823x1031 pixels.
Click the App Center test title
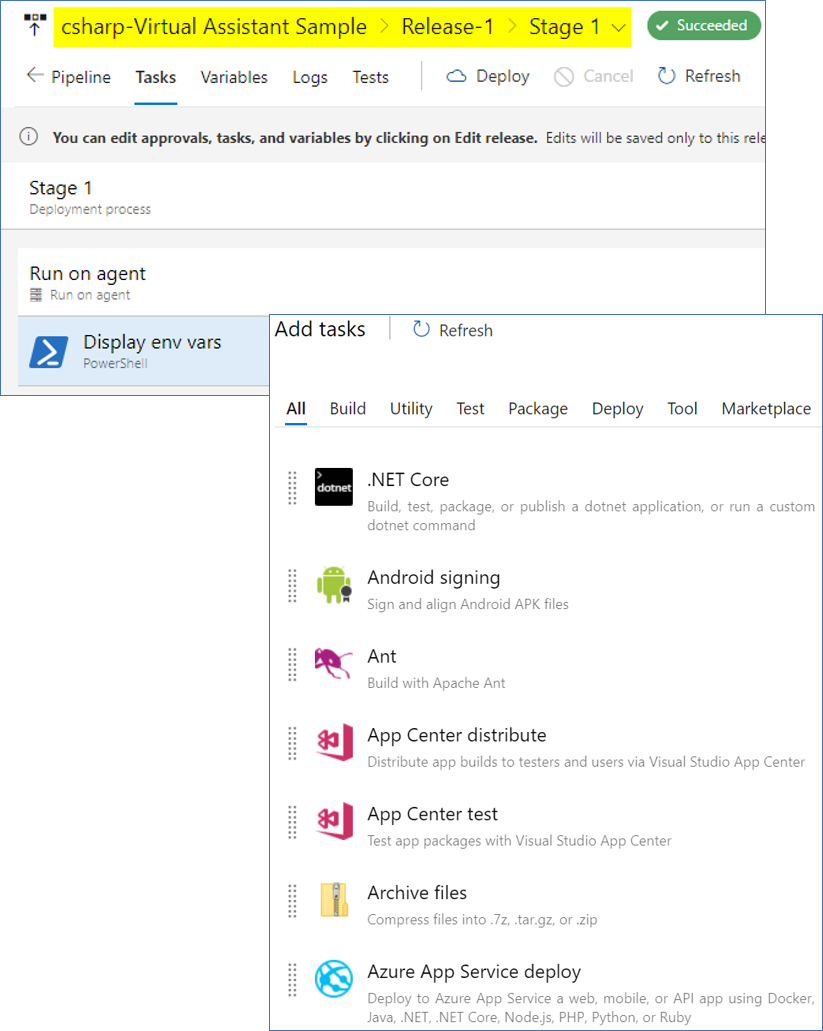point(433,814)
